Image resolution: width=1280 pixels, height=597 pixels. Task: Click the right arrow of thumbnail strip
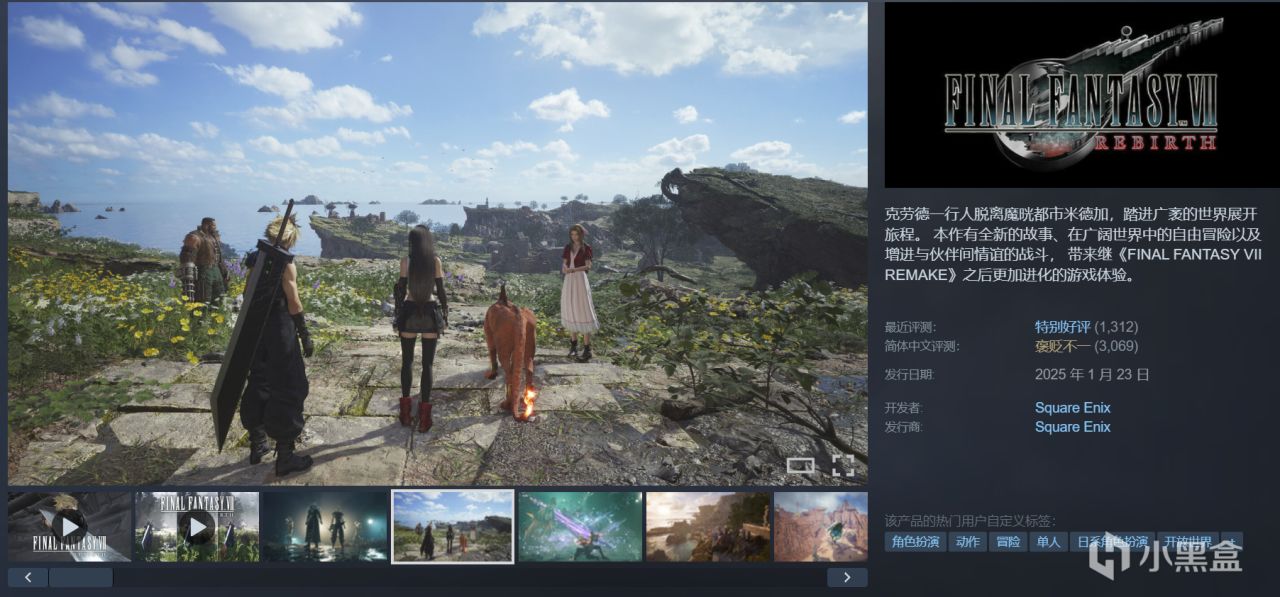click(x=847, y=577)
